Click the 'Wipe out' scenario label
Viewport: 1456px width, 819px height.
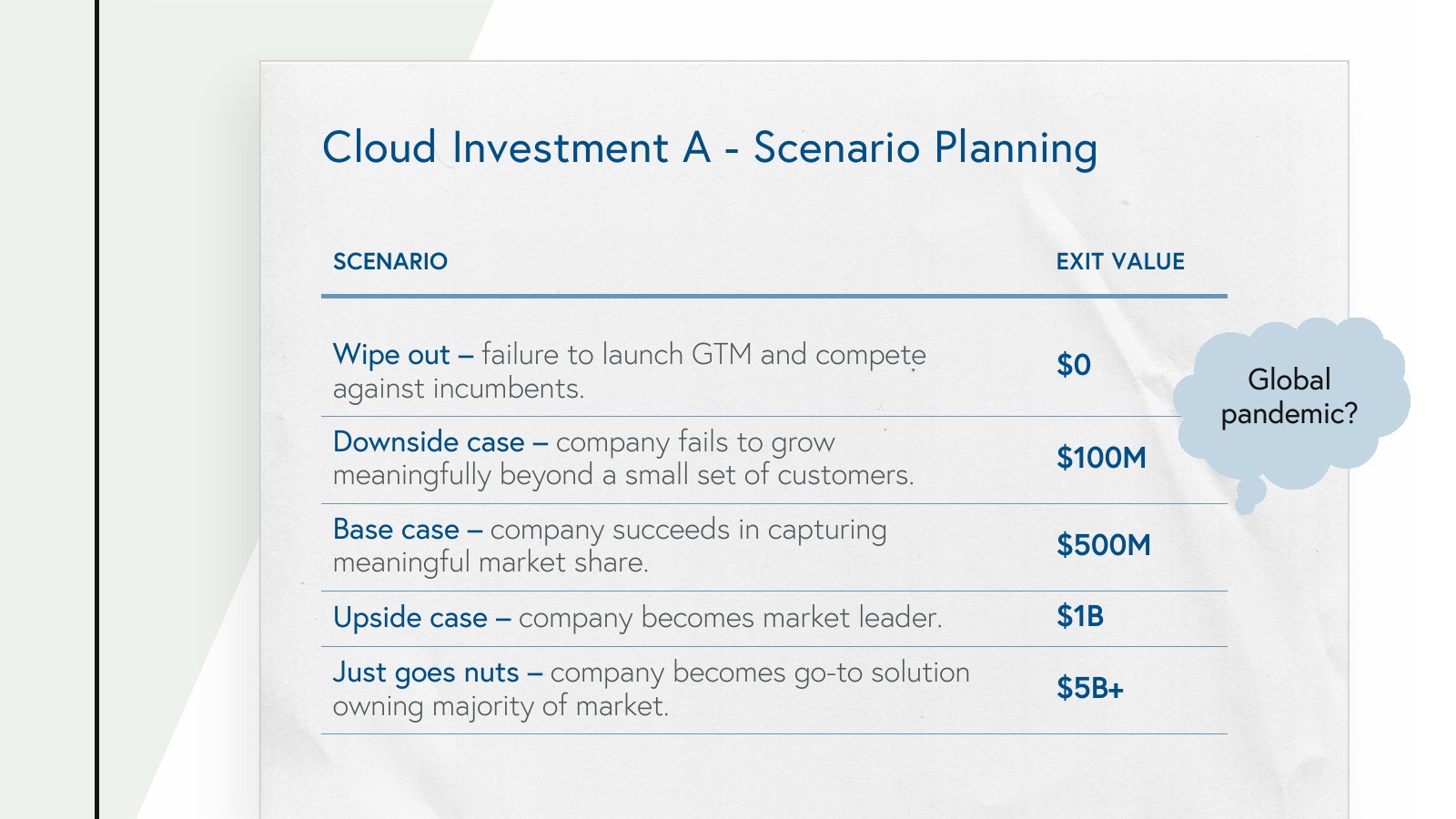[391, 355]
